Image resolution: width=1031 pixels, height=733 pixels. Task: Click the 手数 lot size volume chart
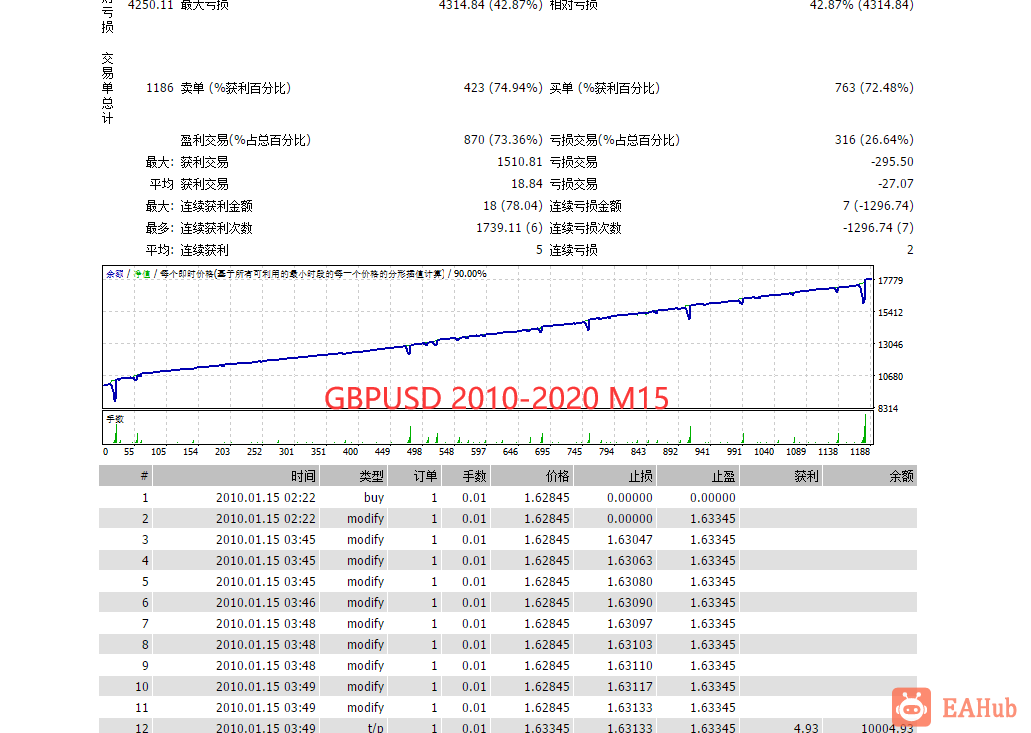pos(488,428)
